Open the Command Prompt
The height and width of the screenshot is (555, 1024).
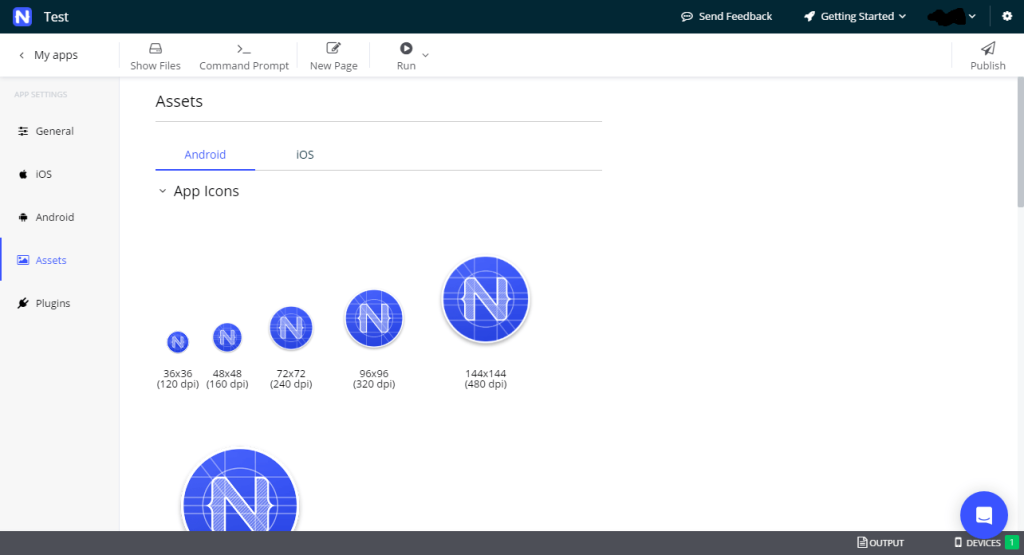click(x=244, y=56)
